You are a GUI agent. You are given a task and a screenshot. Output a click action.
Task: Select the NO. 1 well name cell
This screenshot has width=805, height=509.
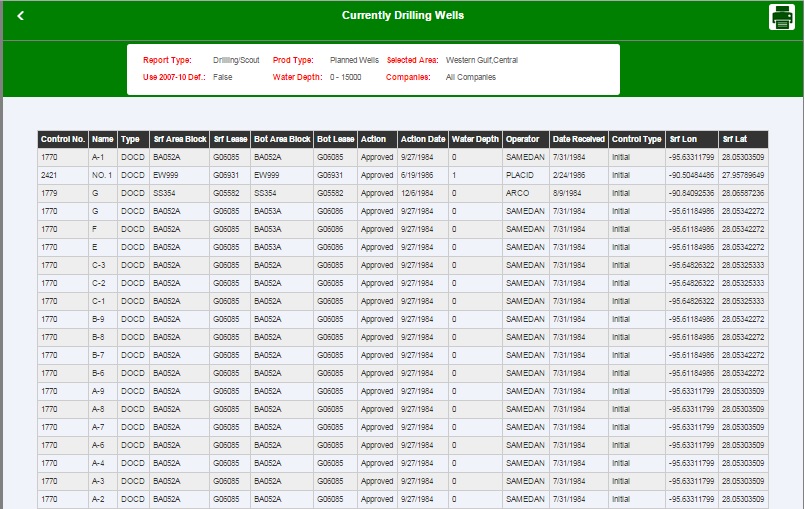[103, 175]
